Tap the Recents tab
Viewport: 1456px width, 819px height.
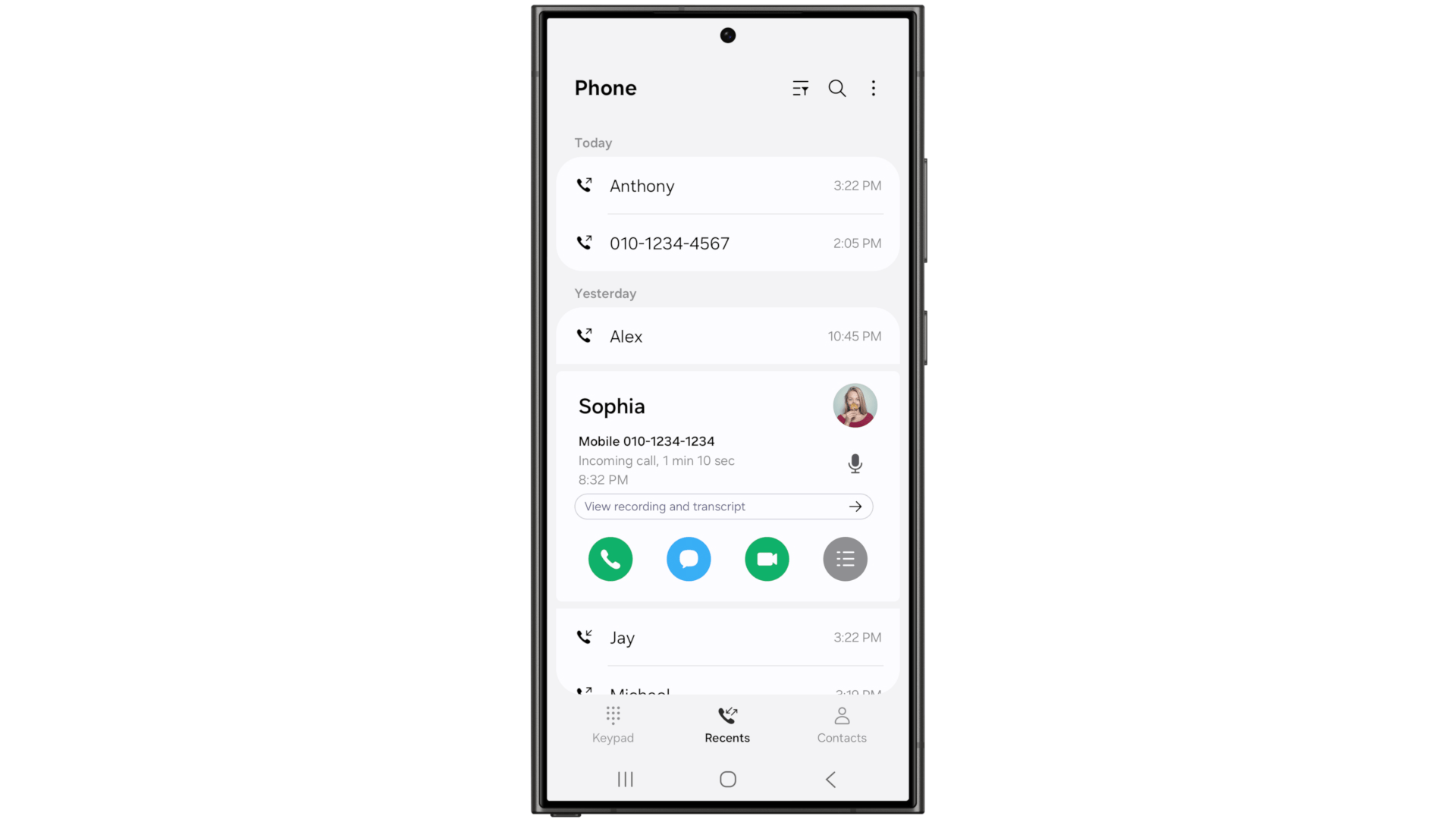click(727, 723)
